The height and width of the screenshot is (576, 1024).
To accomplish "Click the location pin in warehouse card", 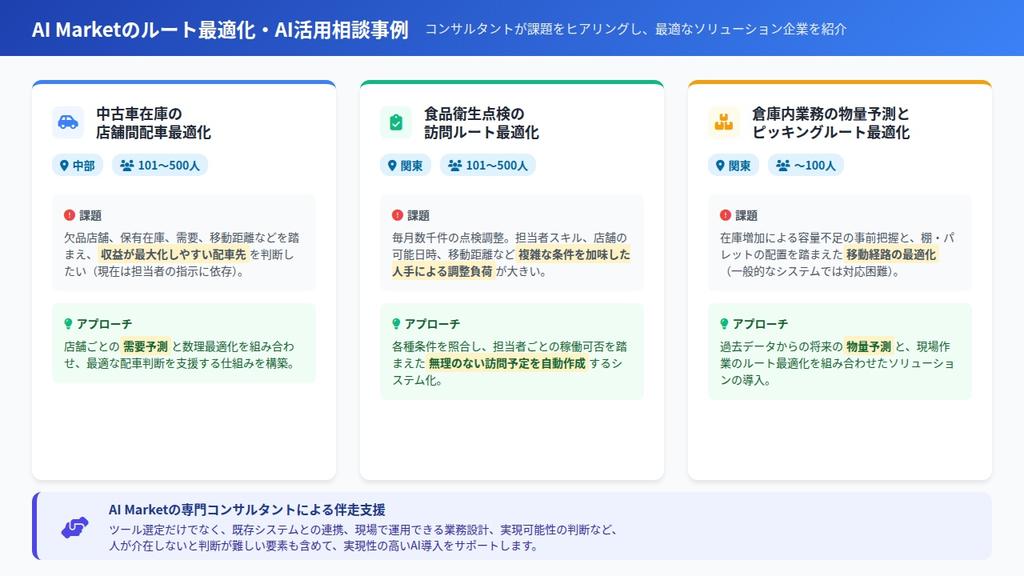I will [x=720, y=165].
